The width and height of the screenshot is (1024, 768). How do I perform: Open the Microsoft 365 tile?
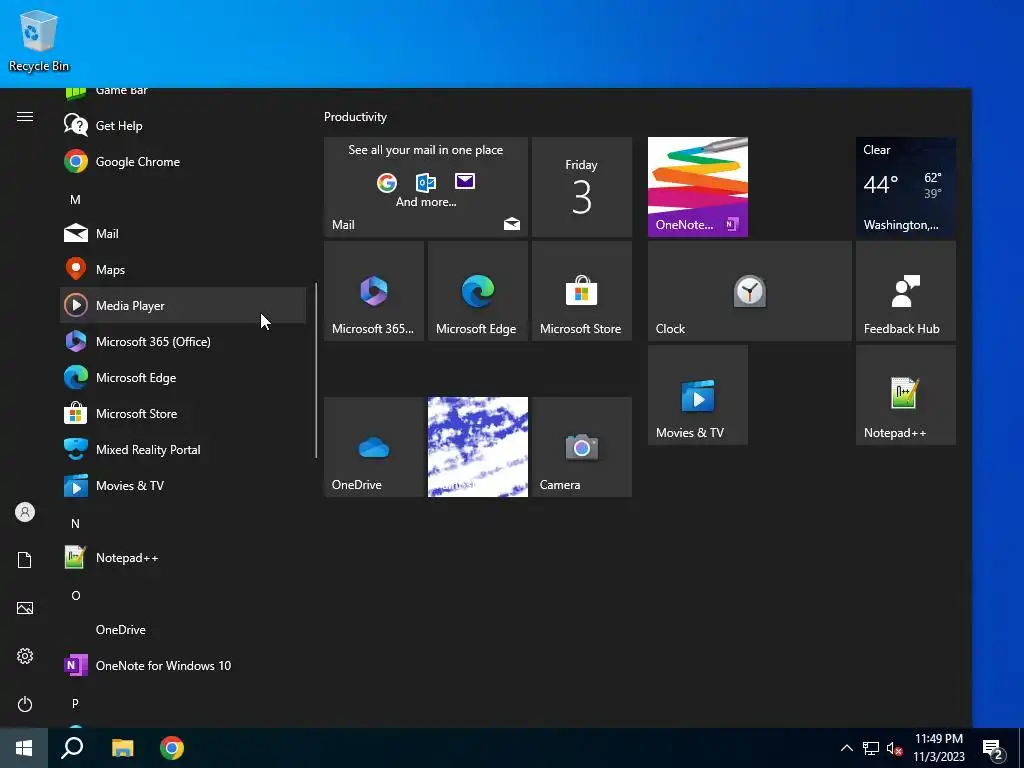coord(374,291)
